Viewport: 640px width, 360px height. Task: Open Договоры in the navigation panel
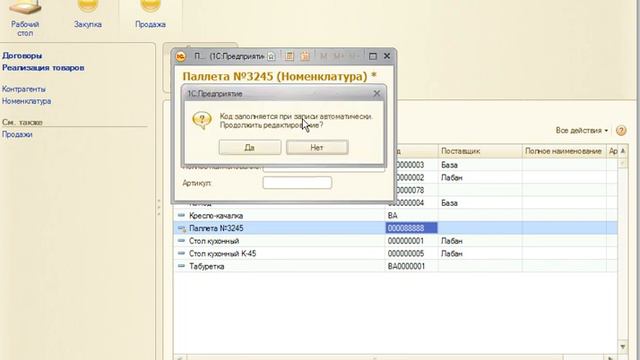(x=22, y=56)
